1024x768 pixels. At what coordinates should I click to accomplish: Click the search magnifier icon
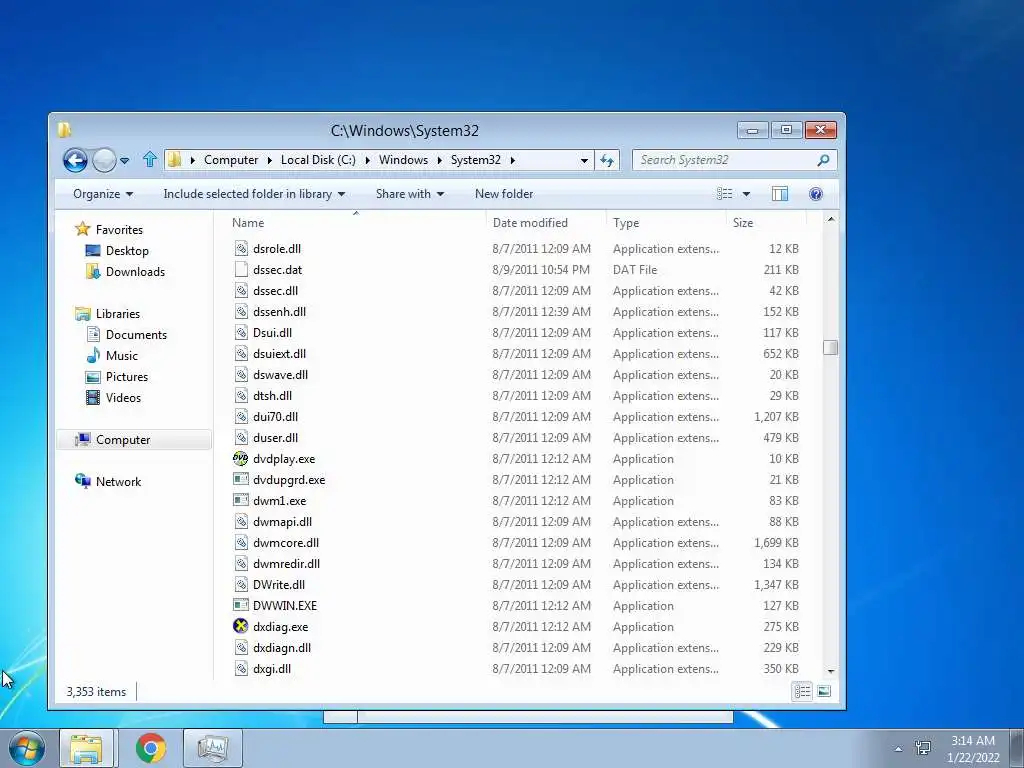point(823,160)
